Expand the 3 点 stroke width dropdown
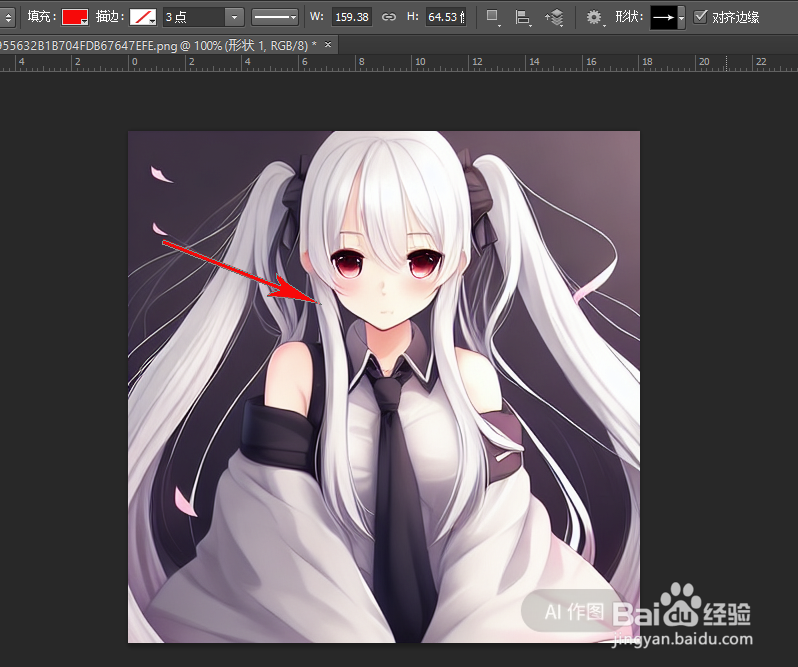Screen dimensions: 798x667 point(234,17)
